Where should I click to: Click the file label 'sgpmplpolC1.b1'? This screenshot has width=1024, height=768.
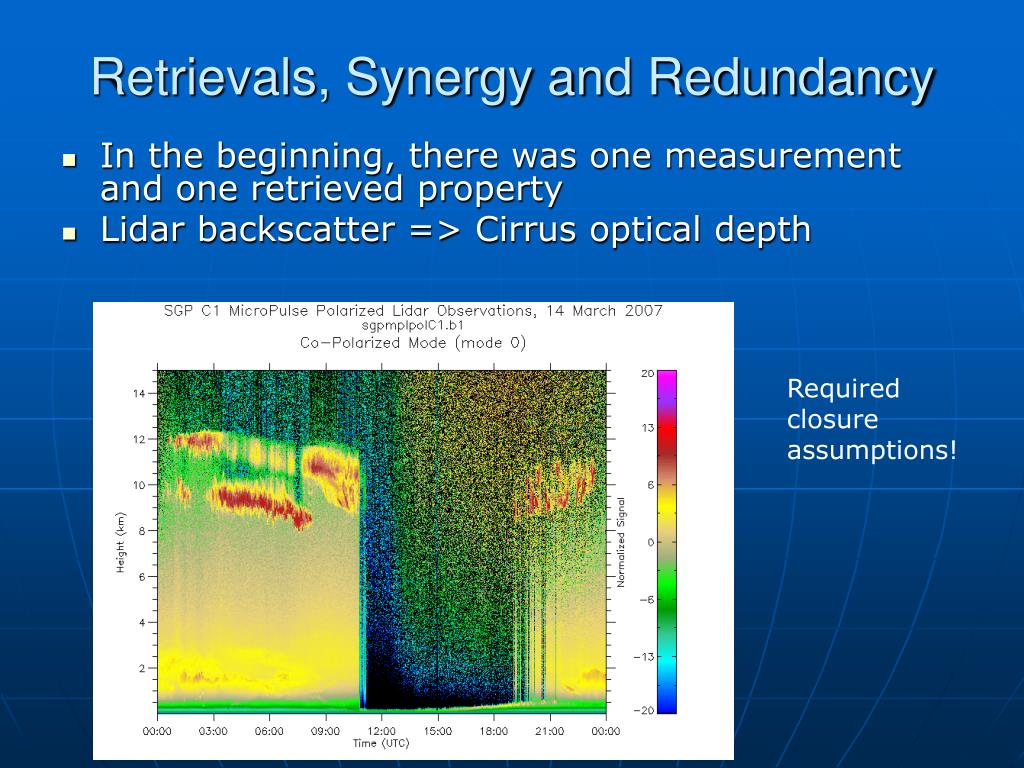413,325
